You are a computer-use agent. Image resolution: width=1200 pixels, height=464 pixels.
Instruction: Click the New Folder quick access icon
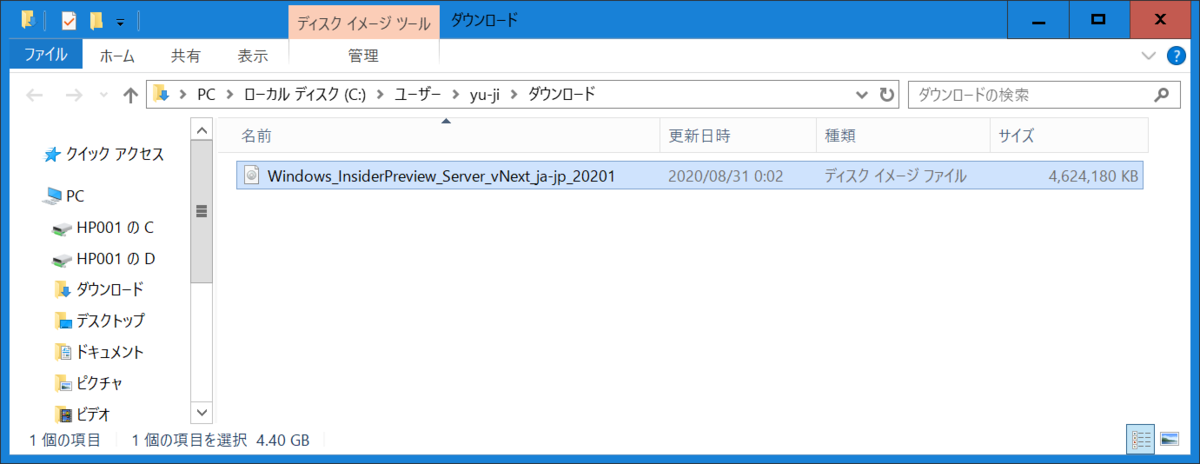(96, 20)
